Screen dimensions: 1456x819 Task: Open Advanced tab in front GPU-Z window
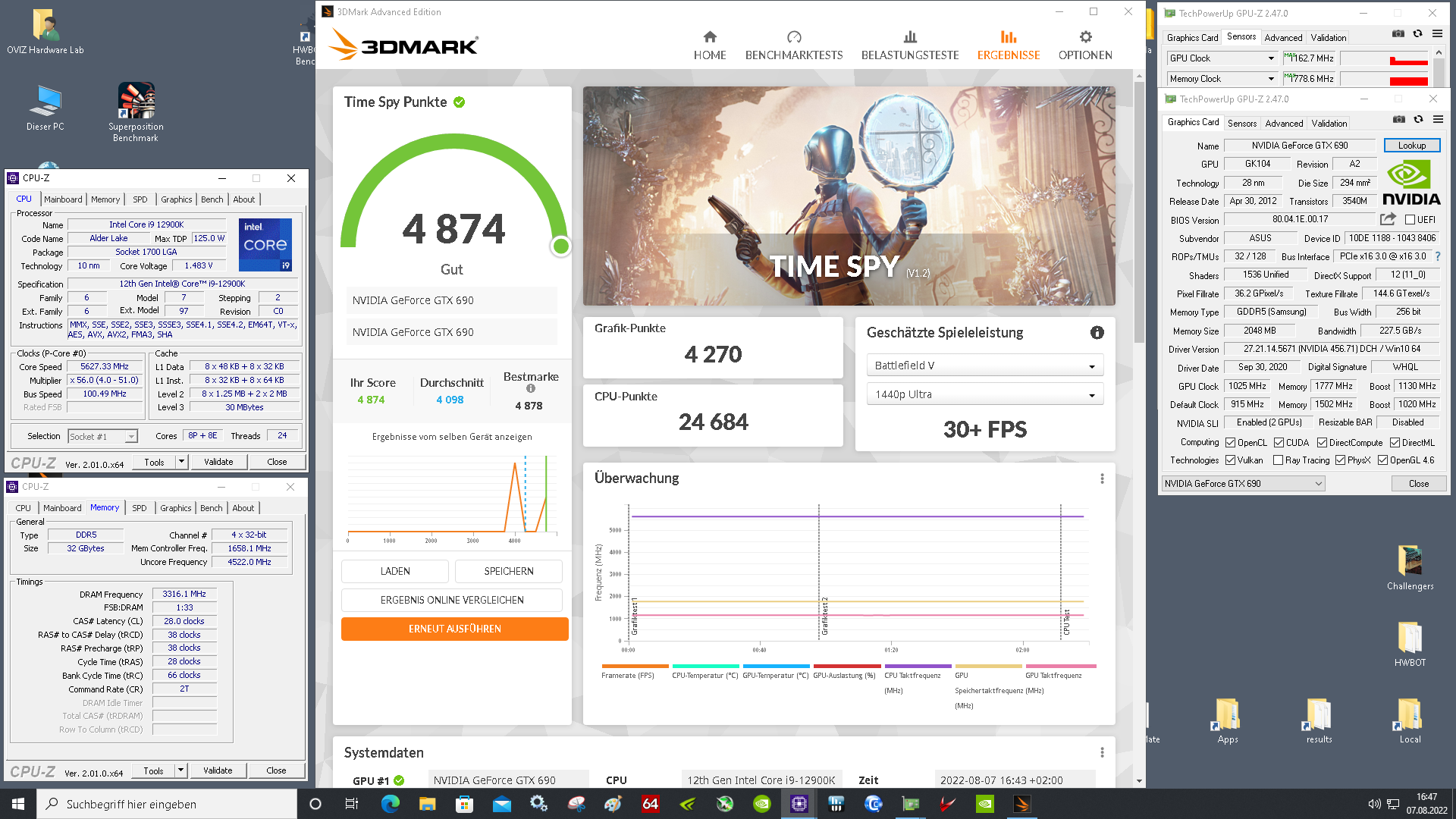click(1284, 124)
